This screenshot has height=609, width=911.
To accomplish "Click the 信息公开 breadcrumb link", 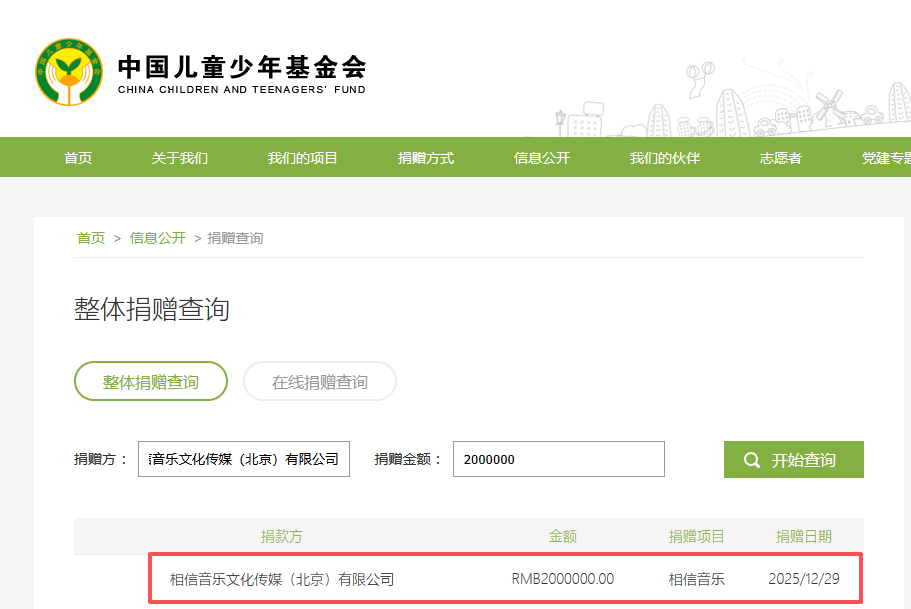I will tap(158, 238).
